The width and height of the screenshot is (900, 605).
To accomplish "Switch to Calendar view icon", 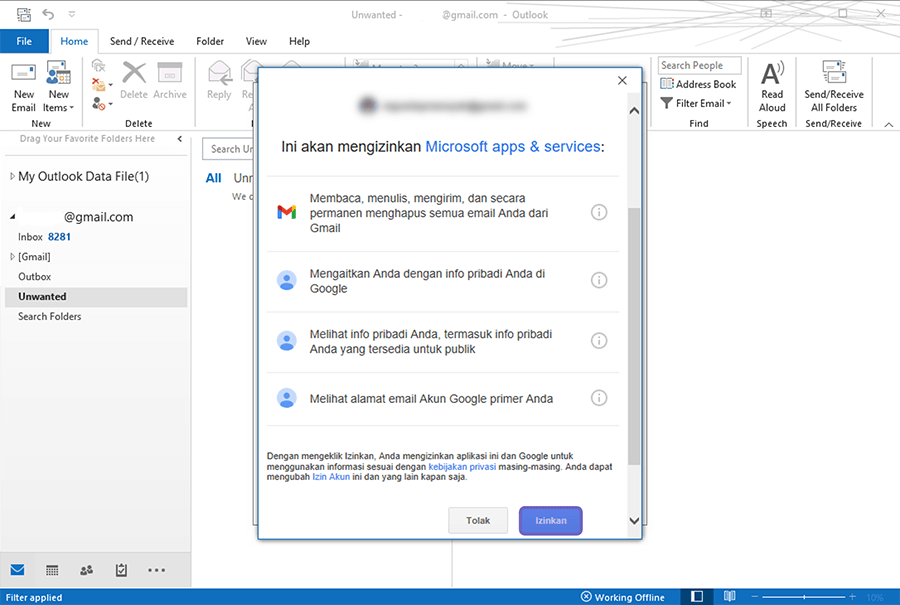I will pos(52,570).
